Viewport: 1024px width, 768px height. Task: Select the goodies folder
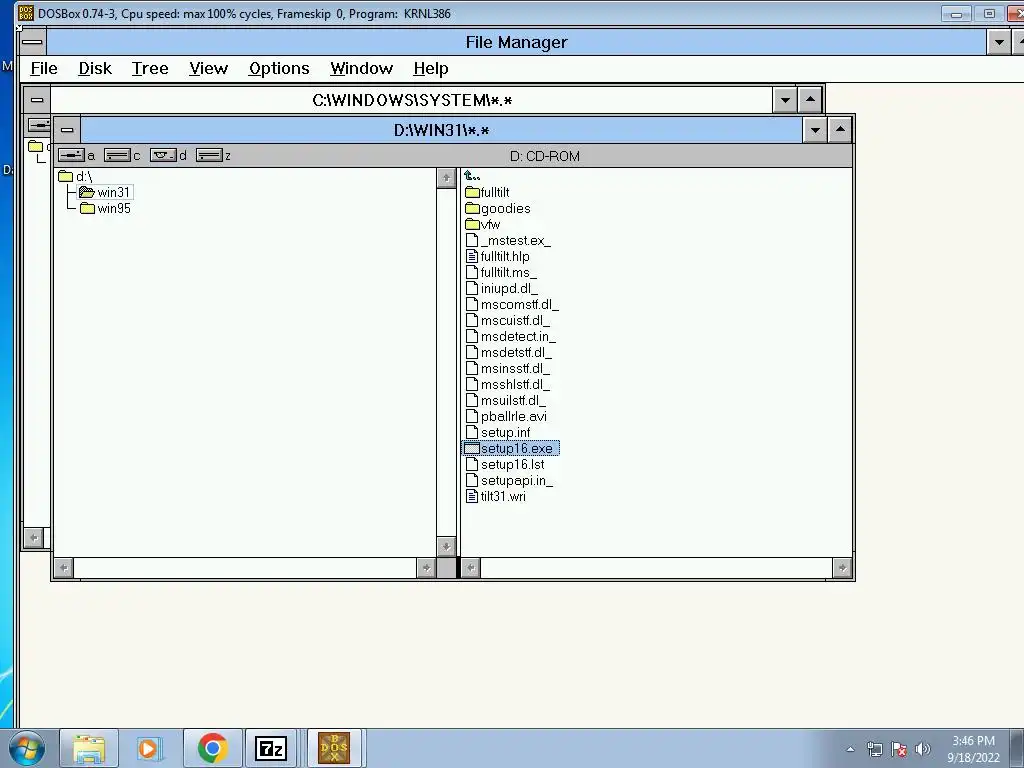tap(498, 208)
